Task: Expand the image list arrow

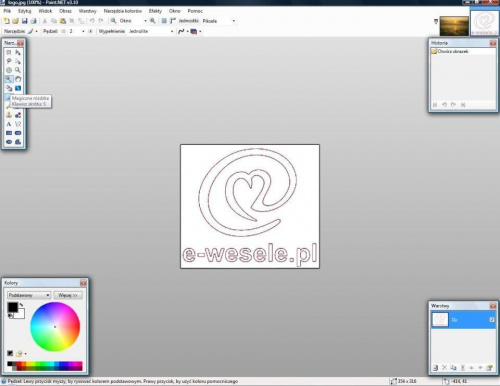Action: tap(436, 21)
